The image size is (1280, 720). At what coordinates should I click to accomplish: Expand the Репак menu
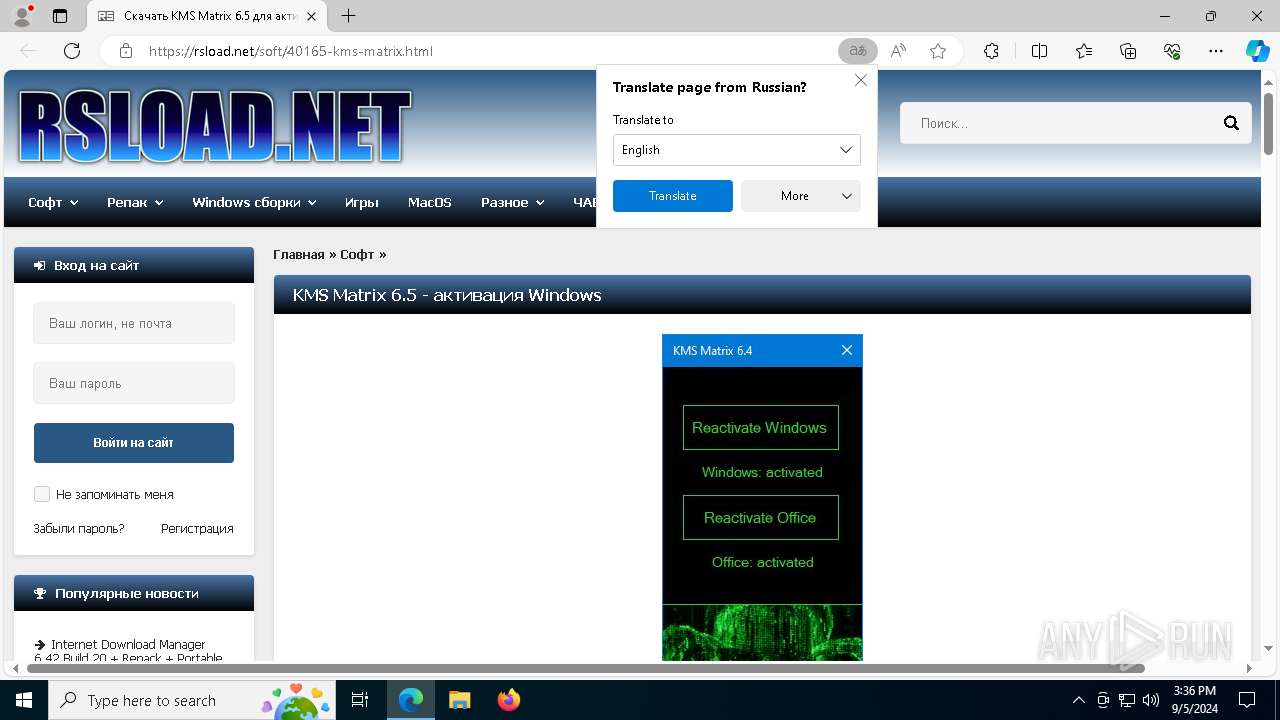click(135, 202)
